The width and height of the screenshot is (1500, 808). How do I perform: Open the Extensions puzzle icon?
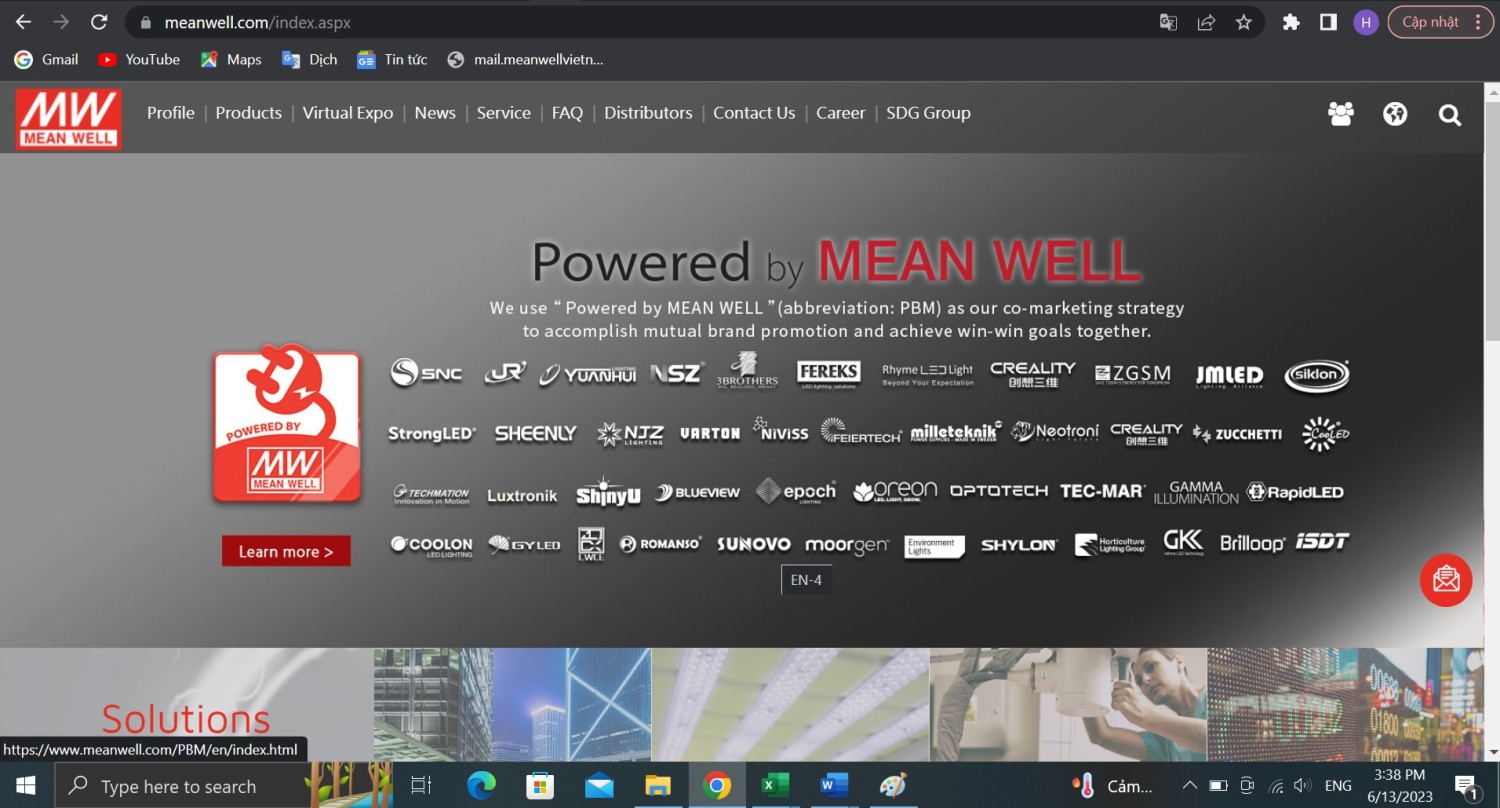(1291, 22)
